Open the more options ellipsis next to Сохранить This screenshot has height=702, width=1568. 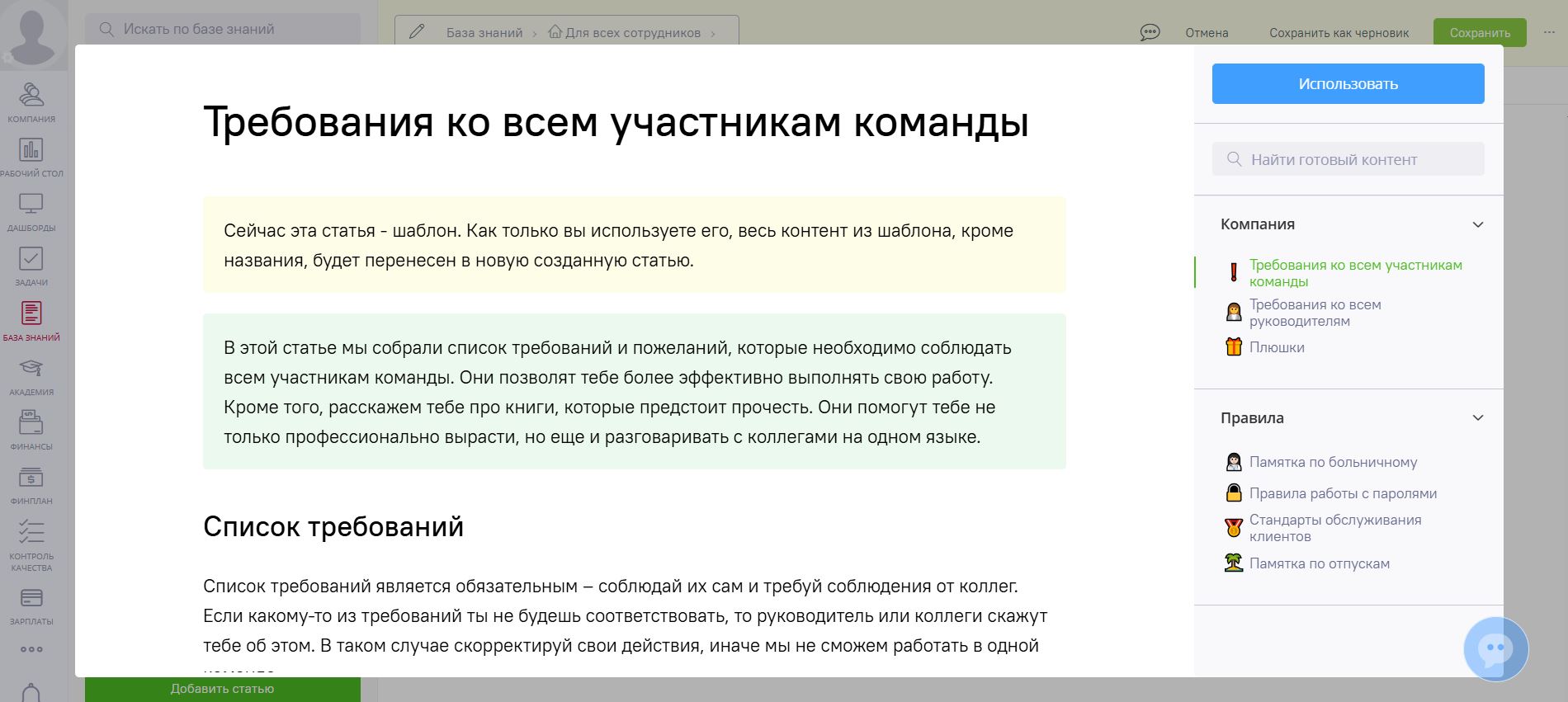click(x=1548, y=32)
